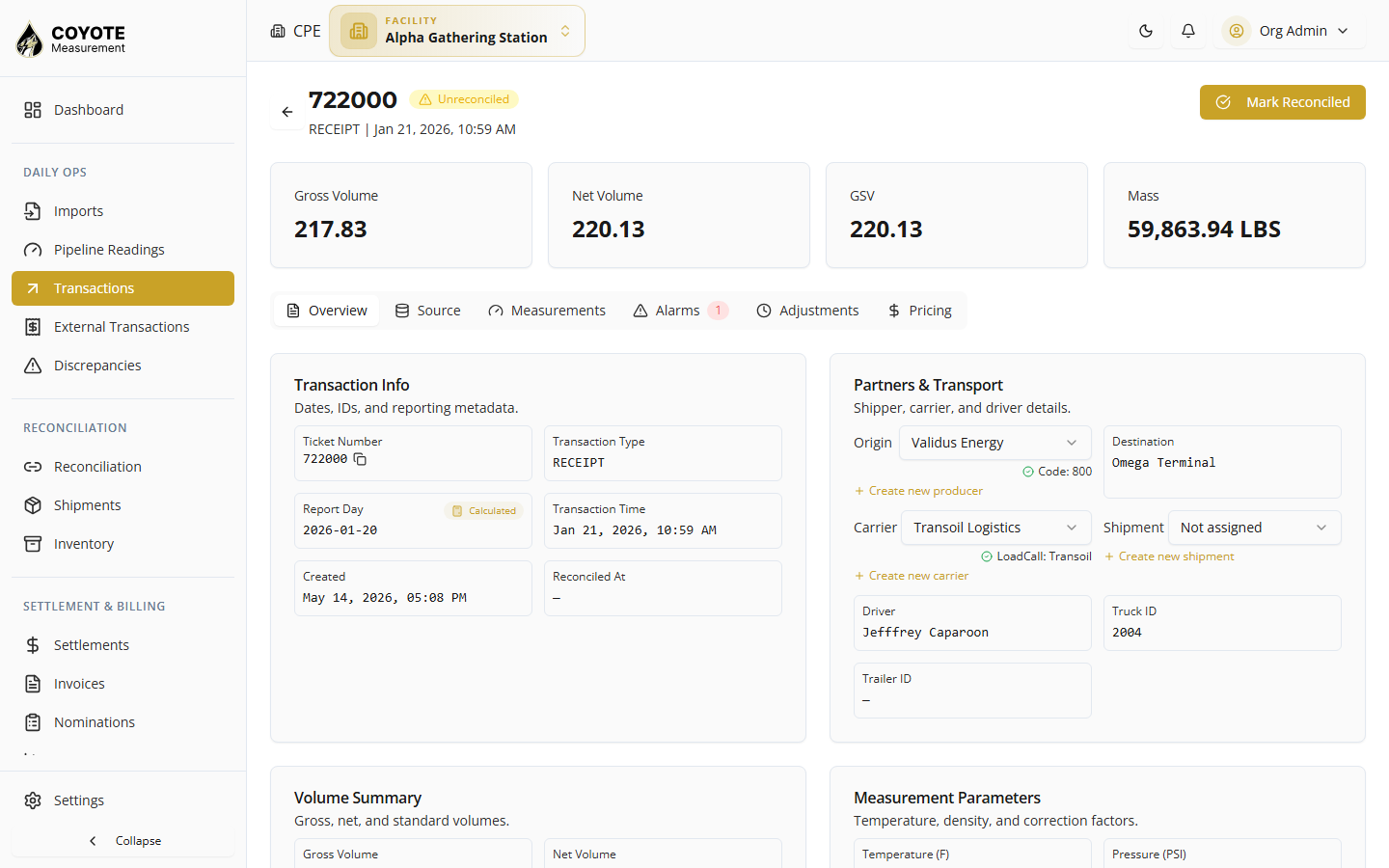Image resolution: width=1389 pixels, height=868 pixels.
Task: Click the Truck ID 2004 field
Action: [1222, 623]
